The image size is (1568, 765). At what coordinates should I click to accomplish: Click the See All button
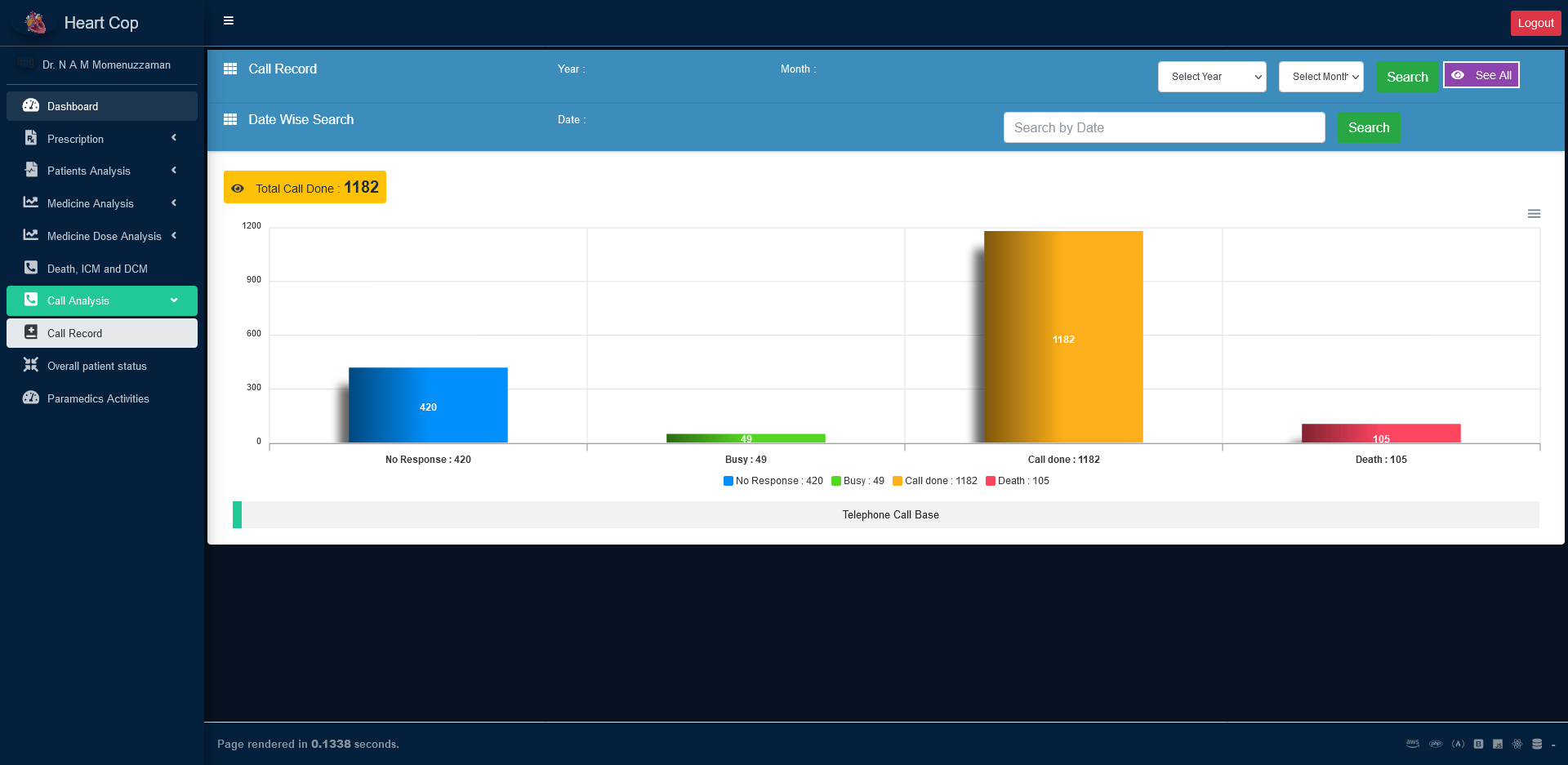tap(1481, 75)
